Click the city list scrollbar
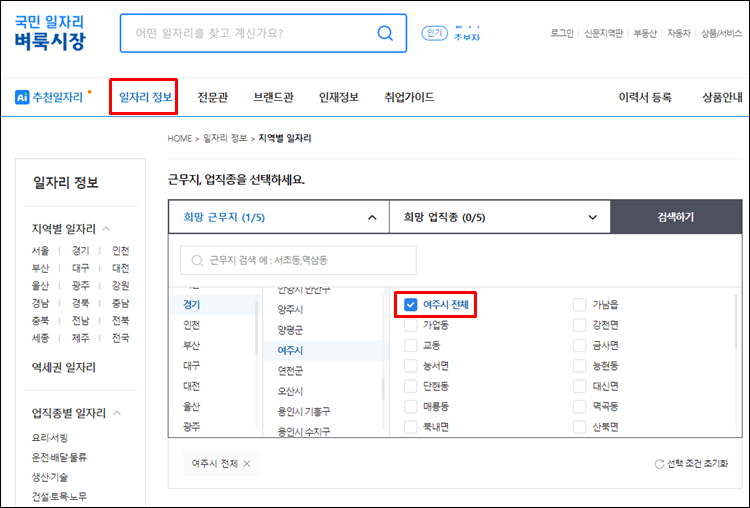Viewport: 750px width, 508px height. [x=383, y=388]
